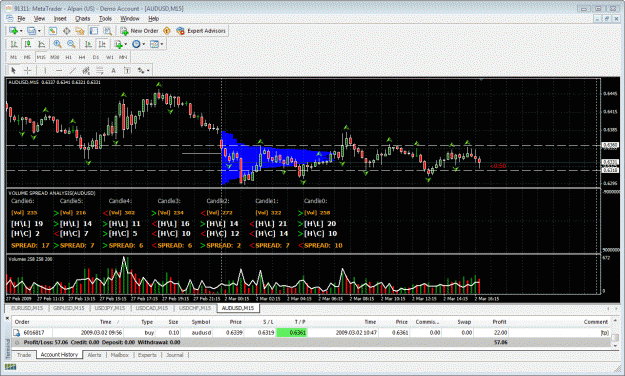Switch timeframe to H1
Image resolution: width=625 pixels, height=376 pixels.
69,57
